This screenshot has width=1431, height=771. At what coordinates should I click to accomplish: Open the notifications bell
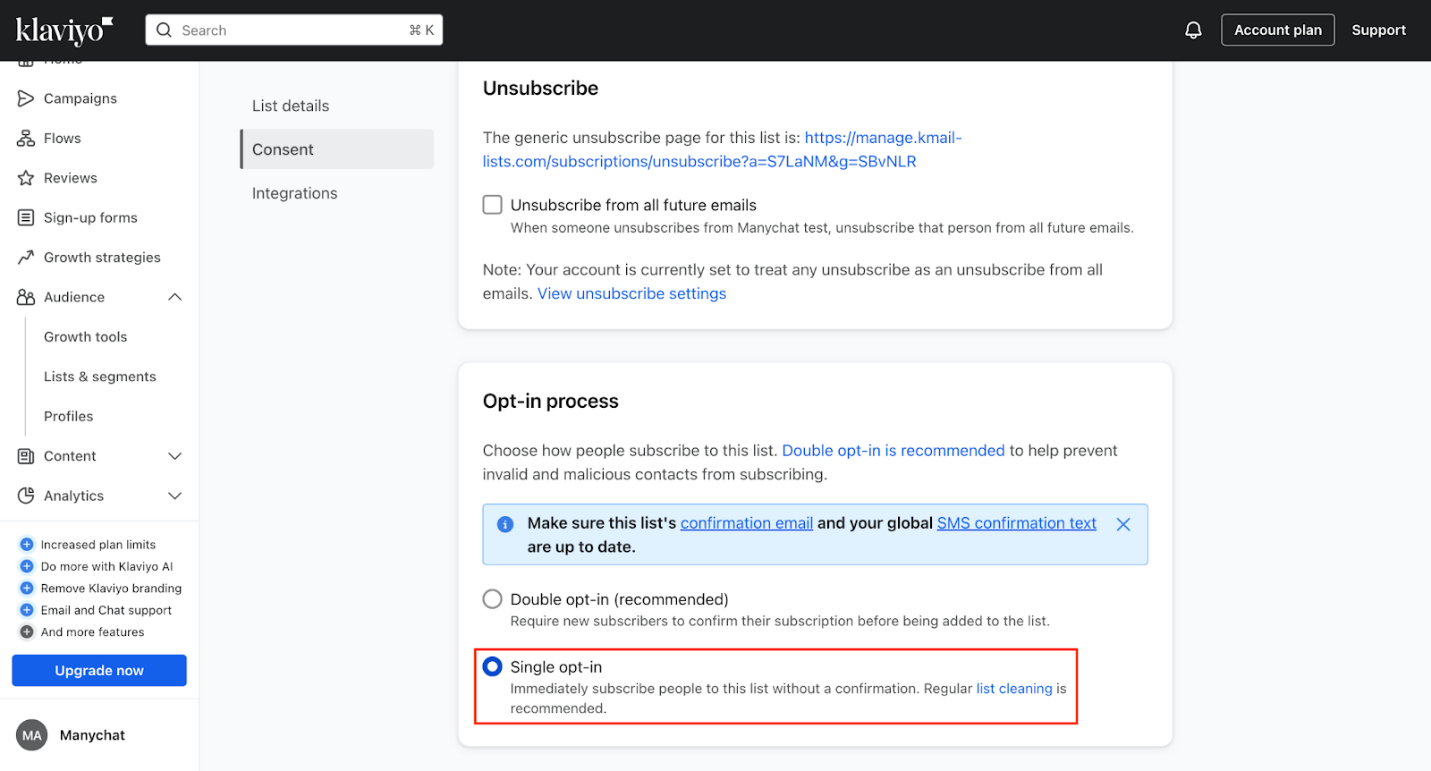click(x=1193, y=29)
